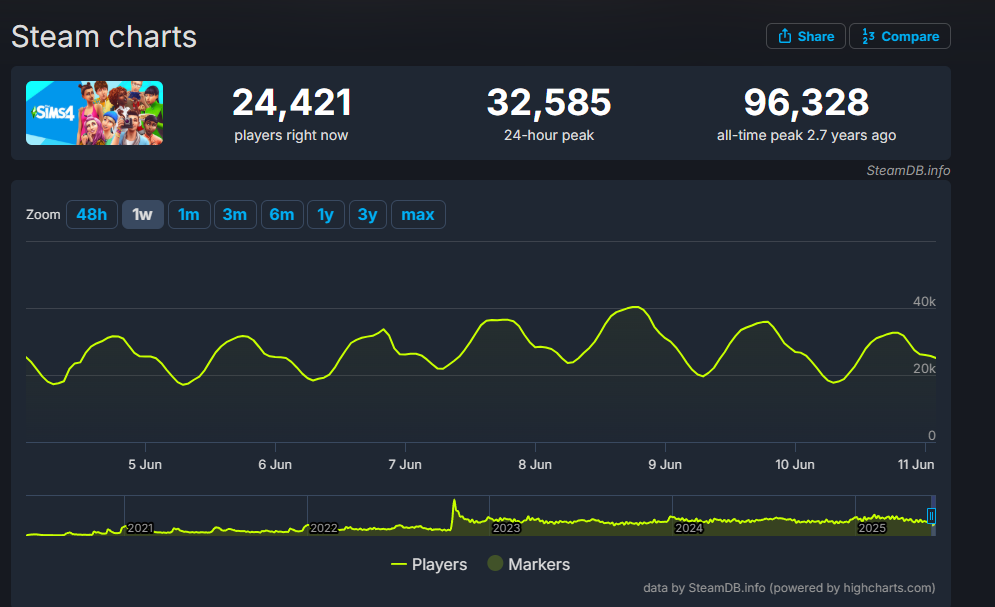Change zoom to 3y

[367, 214]
